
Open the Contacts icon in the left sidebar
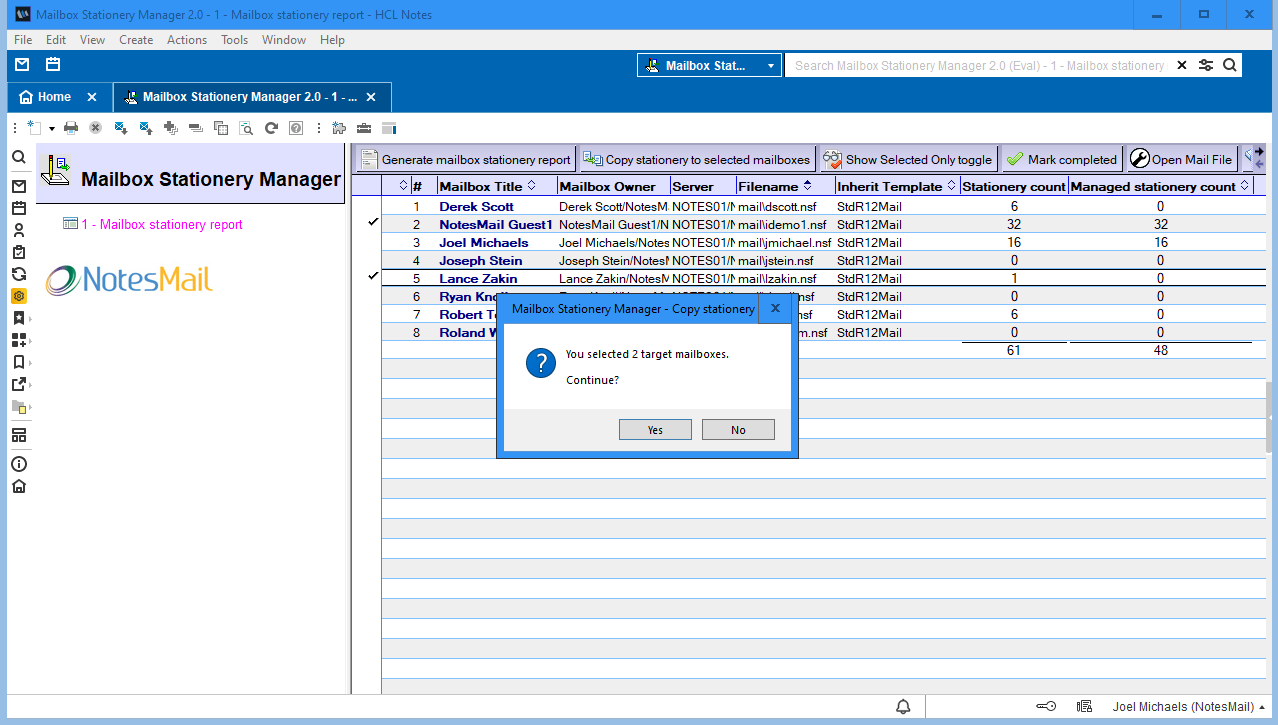coord(18,230)
